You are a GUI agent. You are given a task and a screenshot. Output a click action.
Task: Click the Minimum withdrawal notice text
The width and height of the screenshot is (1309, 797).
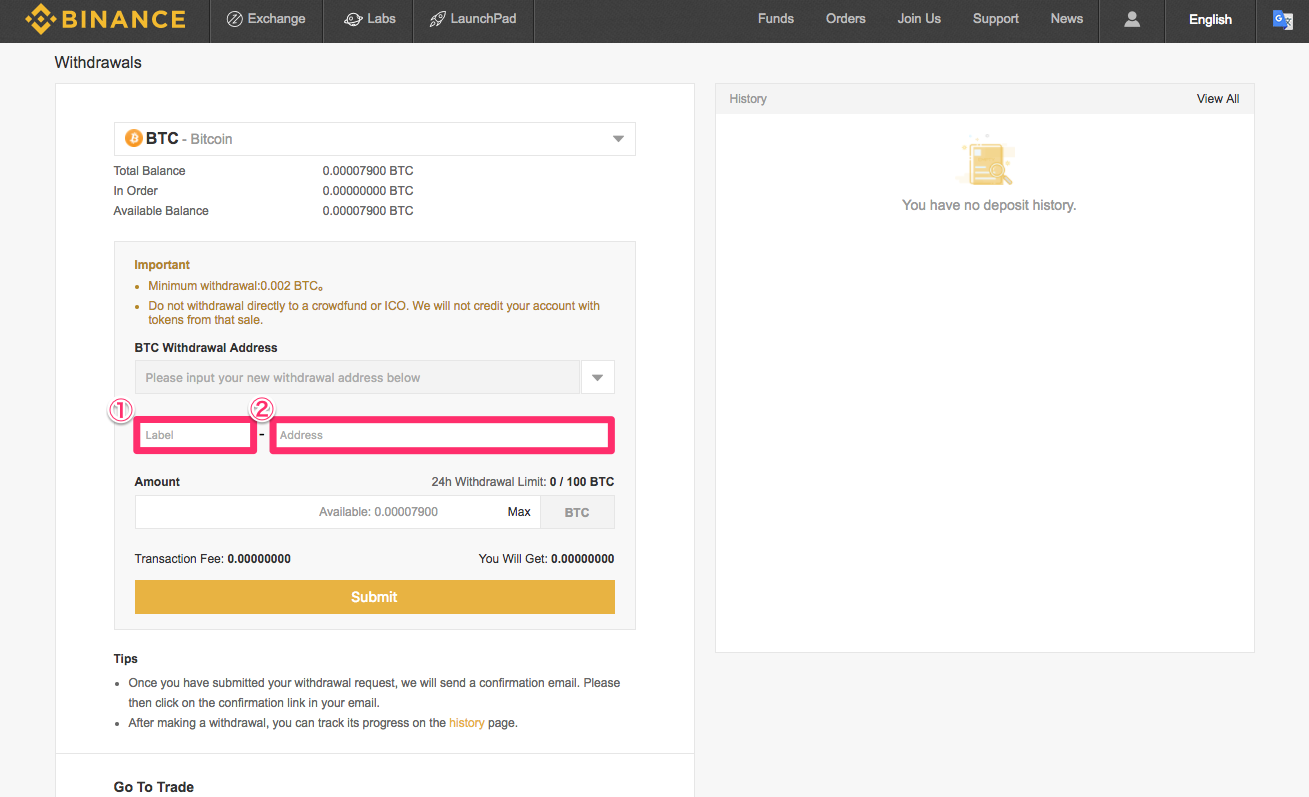[236, 286]
